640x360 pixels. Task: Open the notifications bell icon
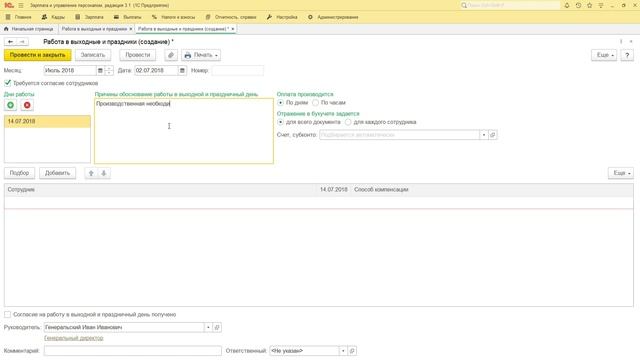click(x=567, y=5)
